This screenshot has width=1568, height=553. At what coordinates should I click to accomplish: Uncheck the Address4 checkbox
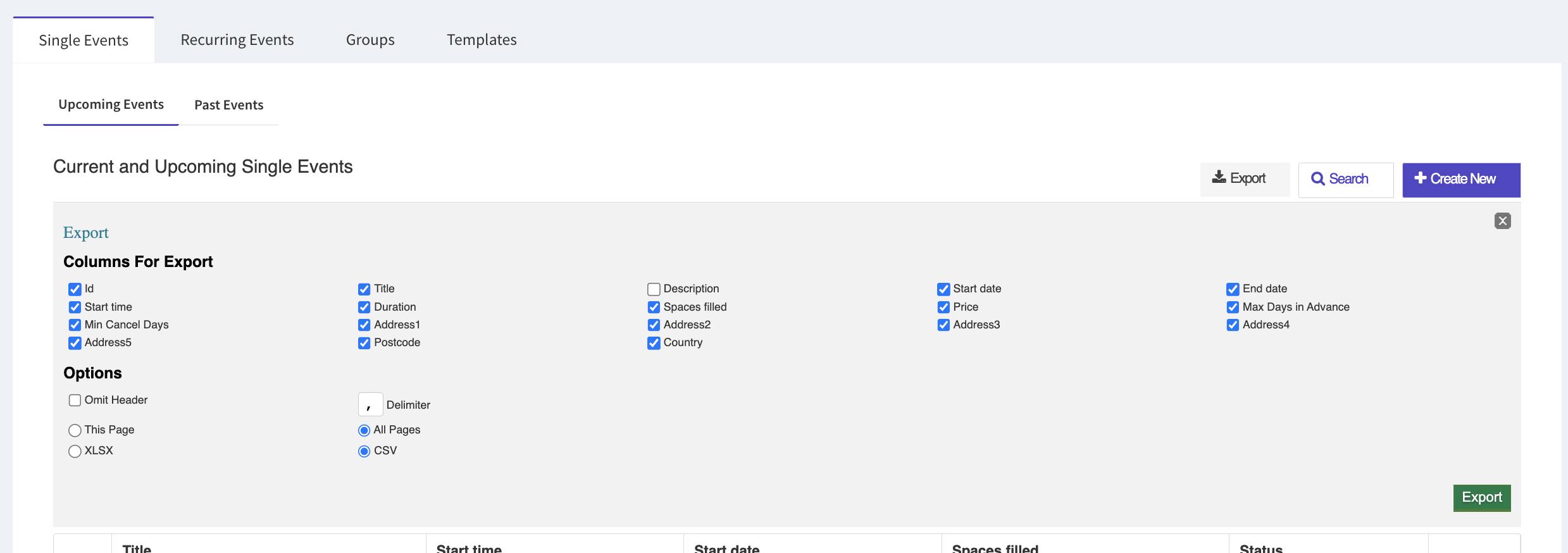click(1233, 325)
